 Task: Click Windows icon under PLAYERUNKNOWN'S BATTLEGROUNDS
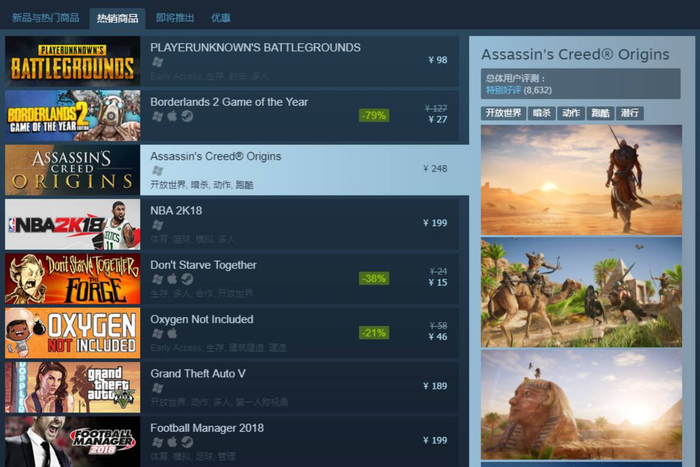(x=157, y=62)
